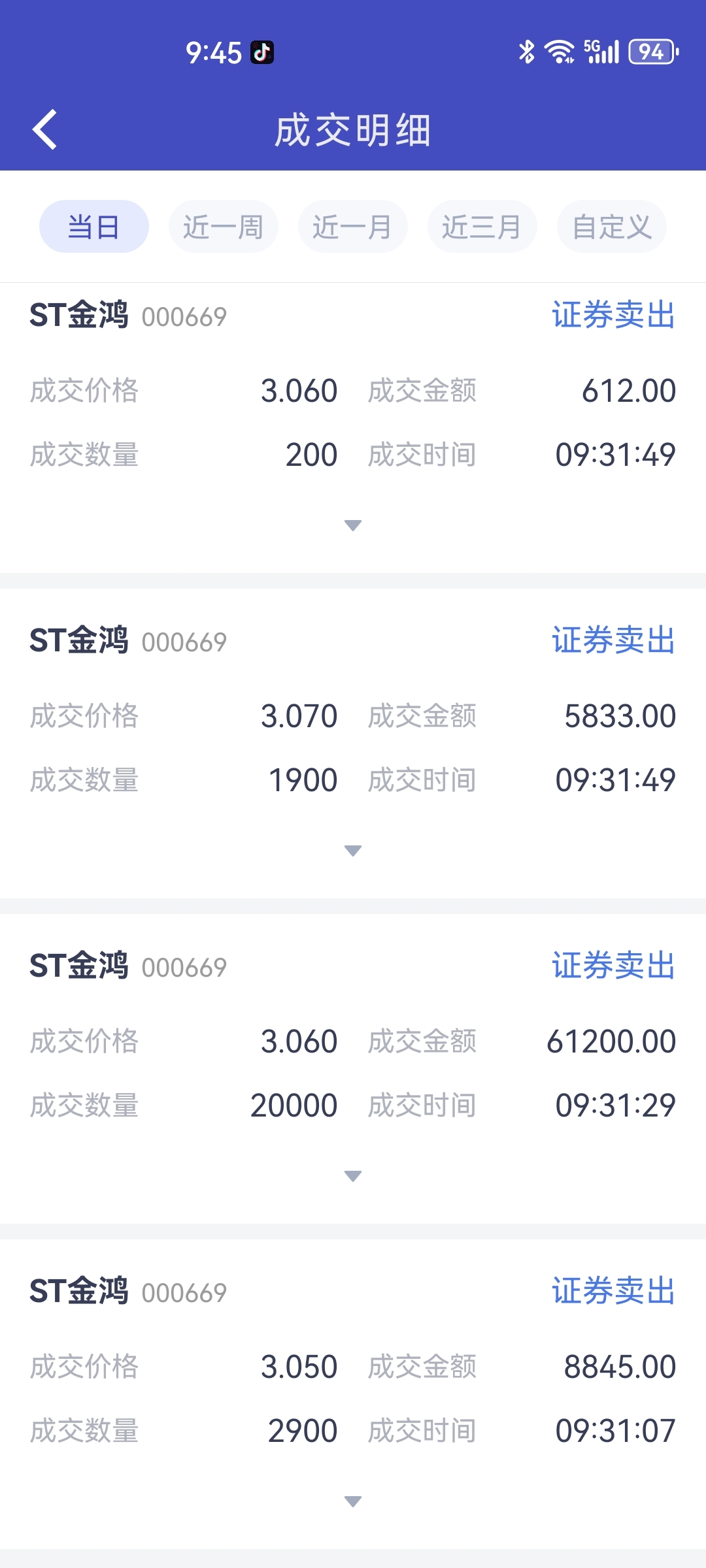Switch to the 近一月 tab
This screenshot has width=706, height=1568.
(x=353, y=227)
